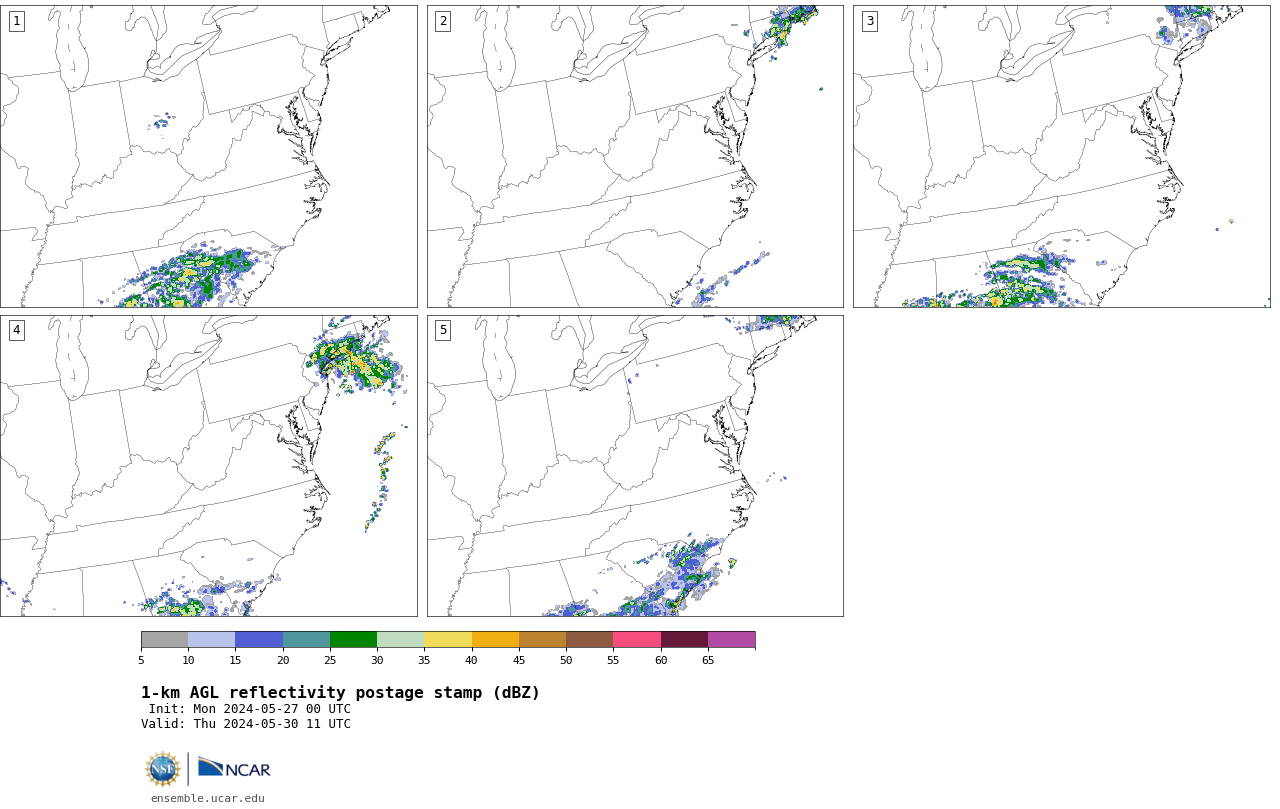
Task: Open ensemble member 5 map panel
Action: pos(635,466)
